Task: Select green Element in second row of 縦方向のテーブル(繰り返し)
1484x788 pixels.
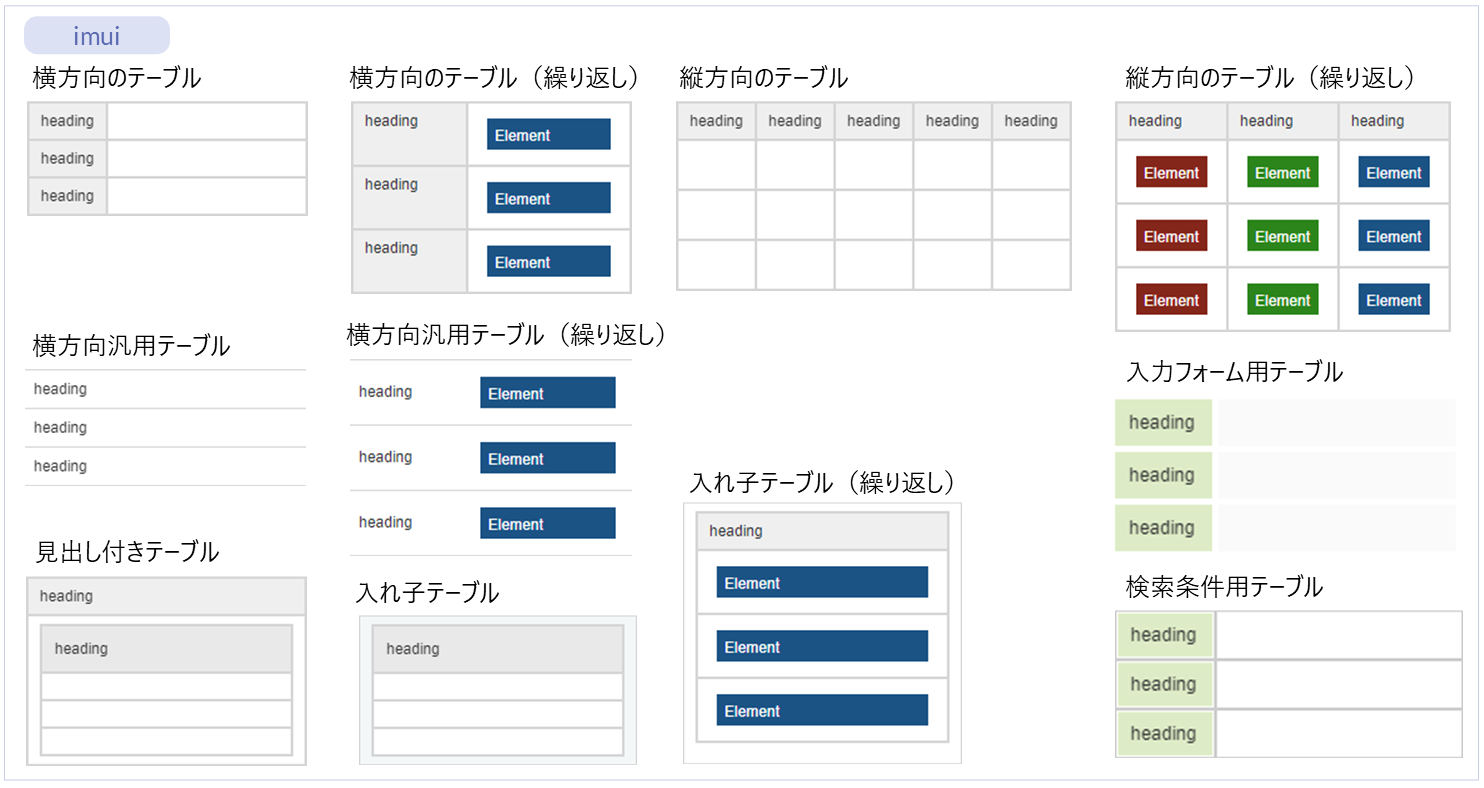Action: [x=1282, y=237]
